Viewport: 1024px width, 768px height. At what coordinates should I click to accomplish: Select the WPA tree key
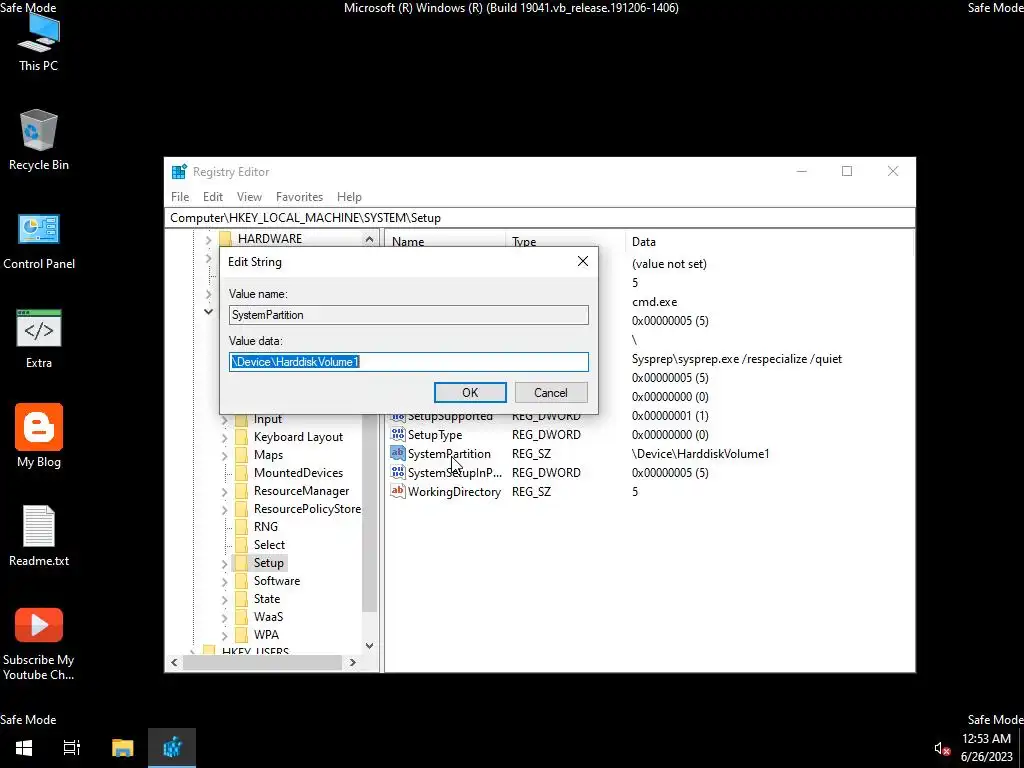point(266,635)
